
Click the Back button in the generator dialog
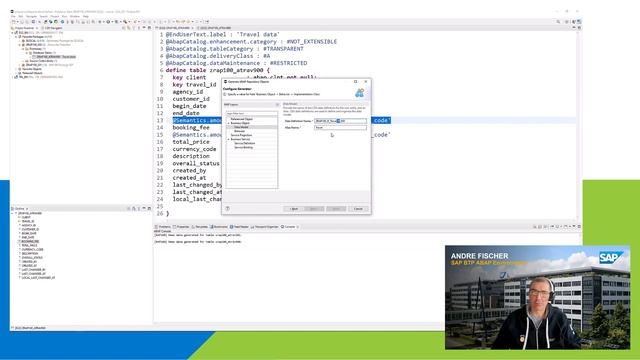tap(293, 209)
